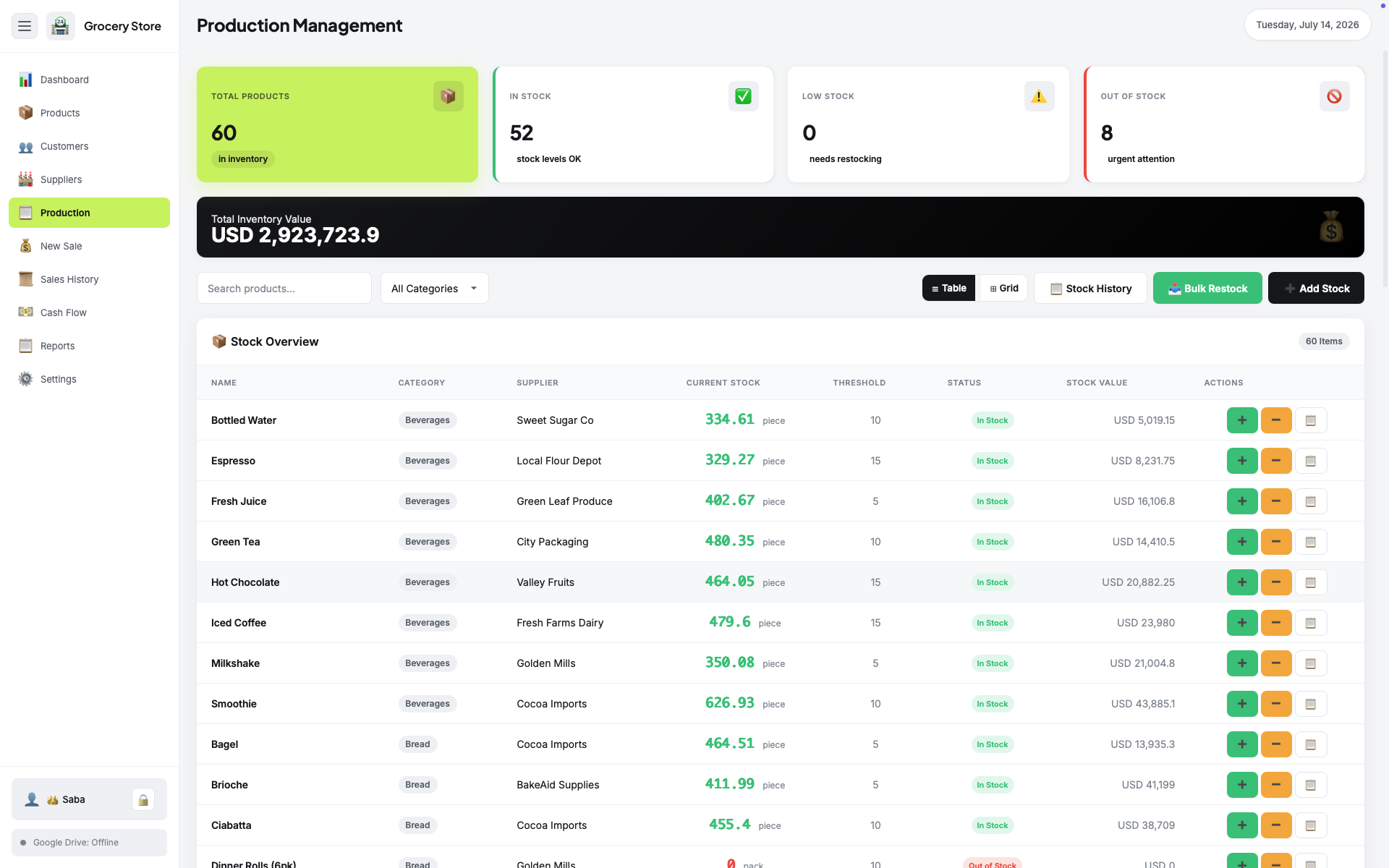Click the Beverages tag on Smoothie row
The width and height of the screenshot is (1389, 868).
point(428,704)
